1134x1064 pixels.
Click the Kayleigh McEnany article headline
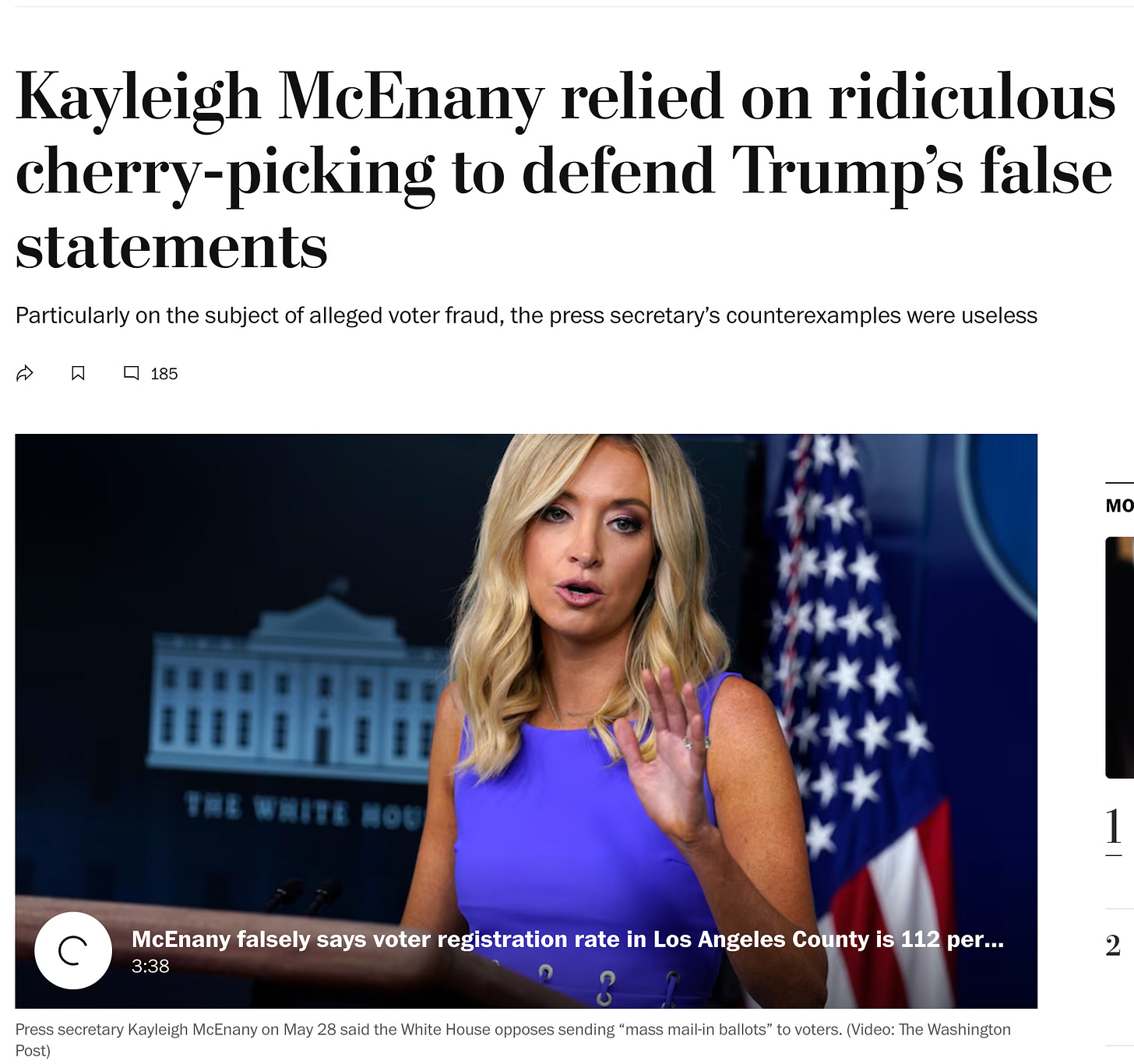[566, 171]
